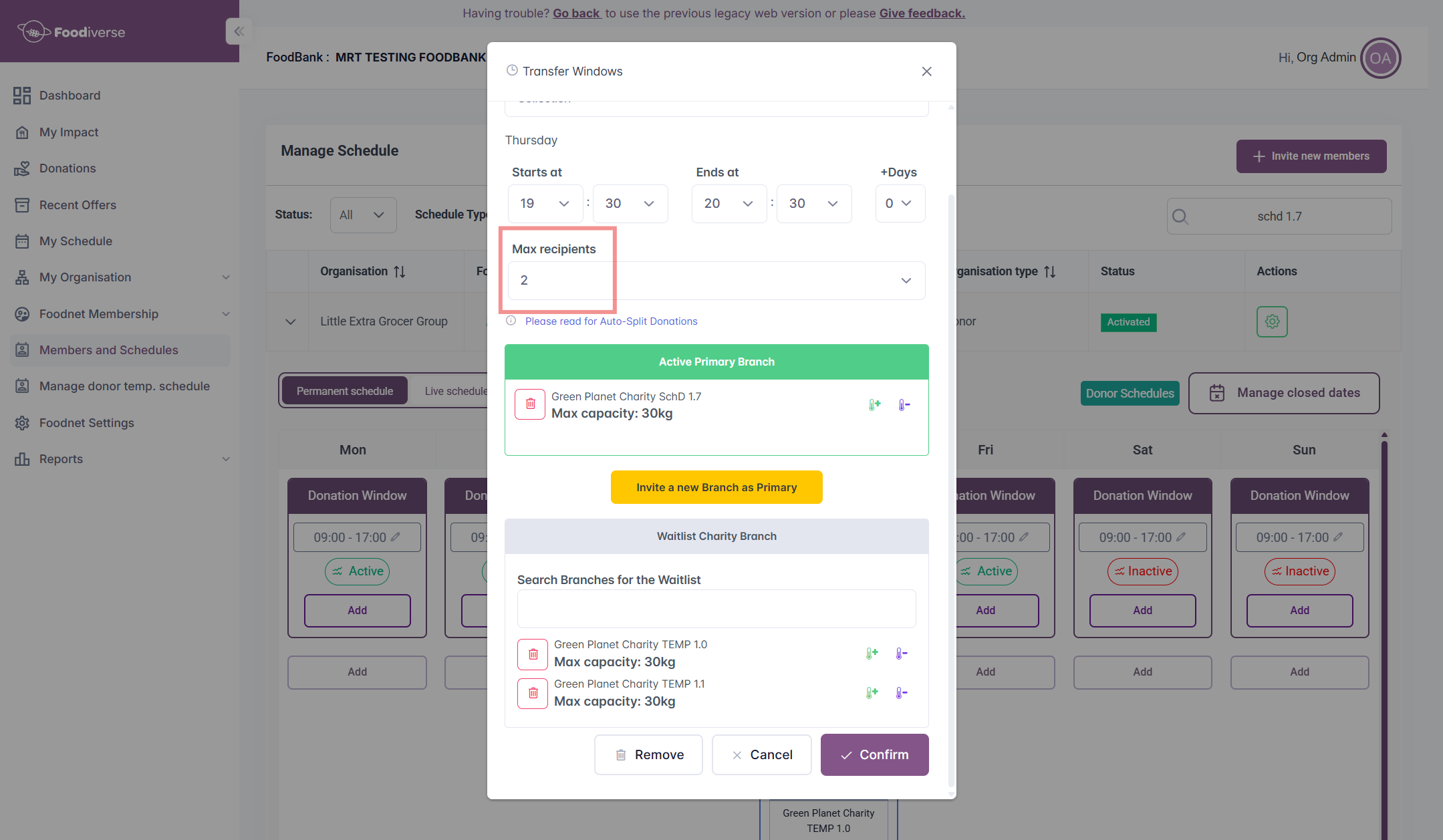Collapse the sidebar with double-chevron icon
The height and width of the screenshot is (840, 1443).
239,31
